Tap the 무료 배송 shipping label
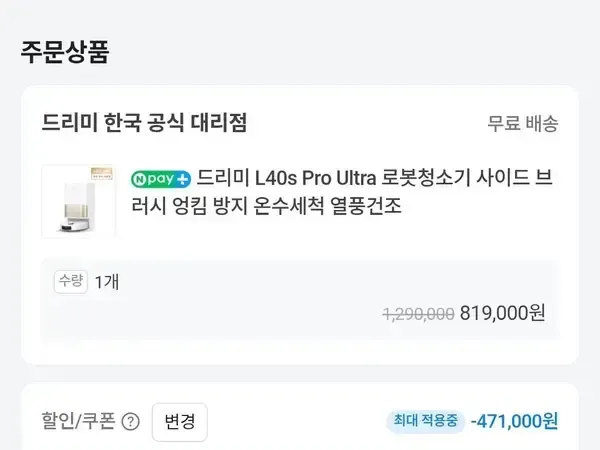 (522, 124)
